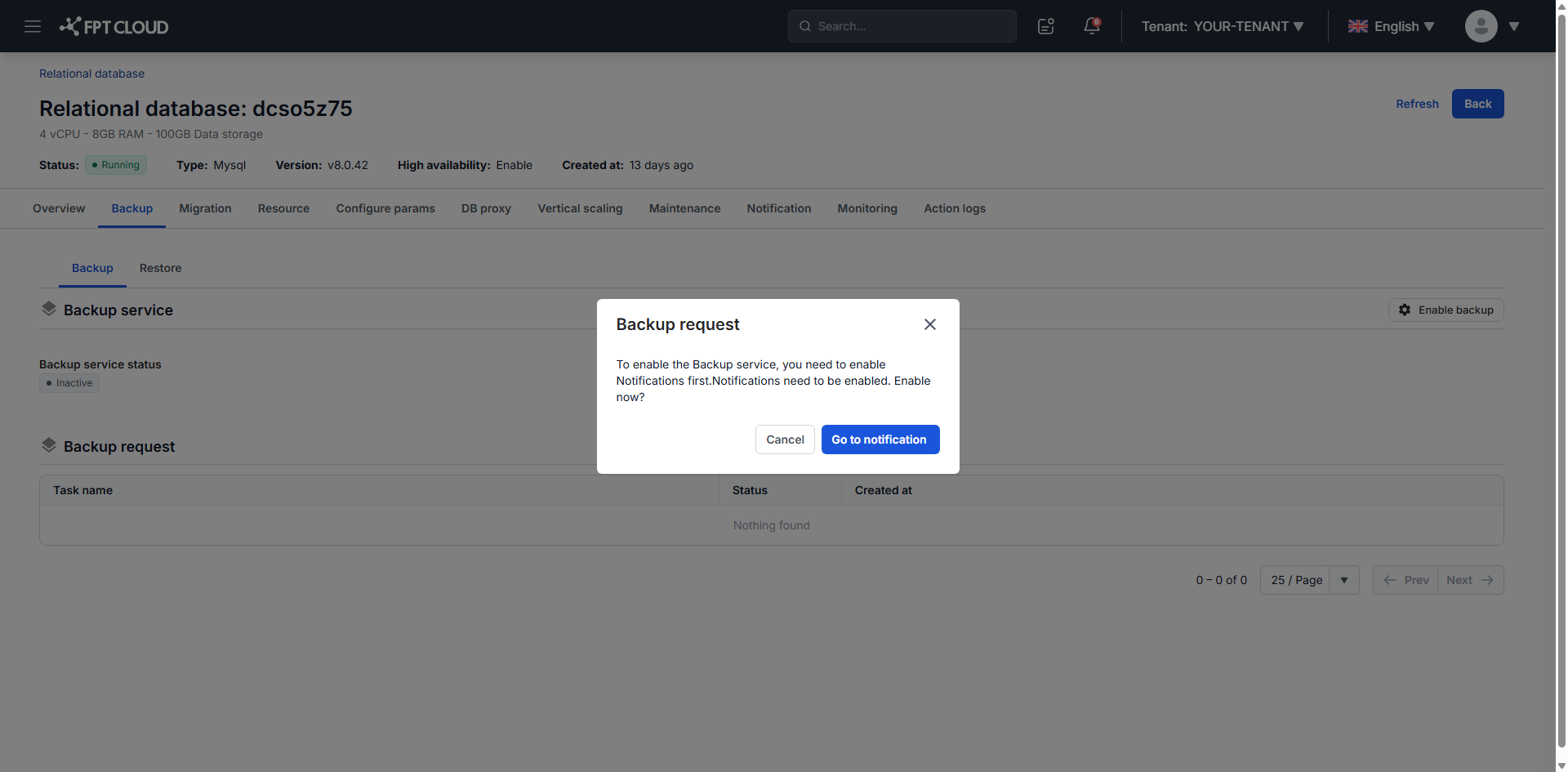Switch to the Migration tab
The height and width of the screenshot is (772, 1568).
tap(205, 208)
